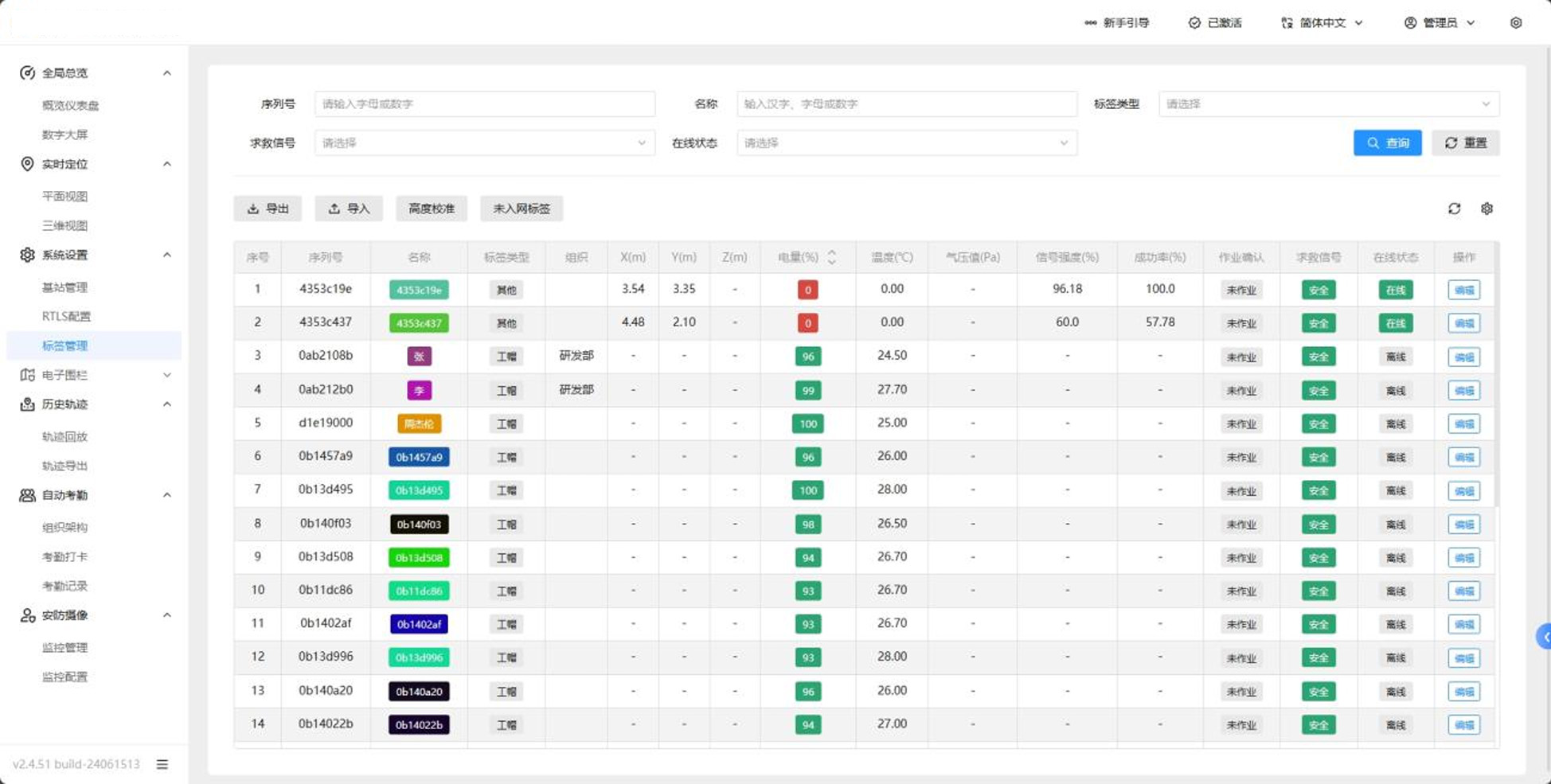Go to 基站管理 in sidebar

pos(64,287)
